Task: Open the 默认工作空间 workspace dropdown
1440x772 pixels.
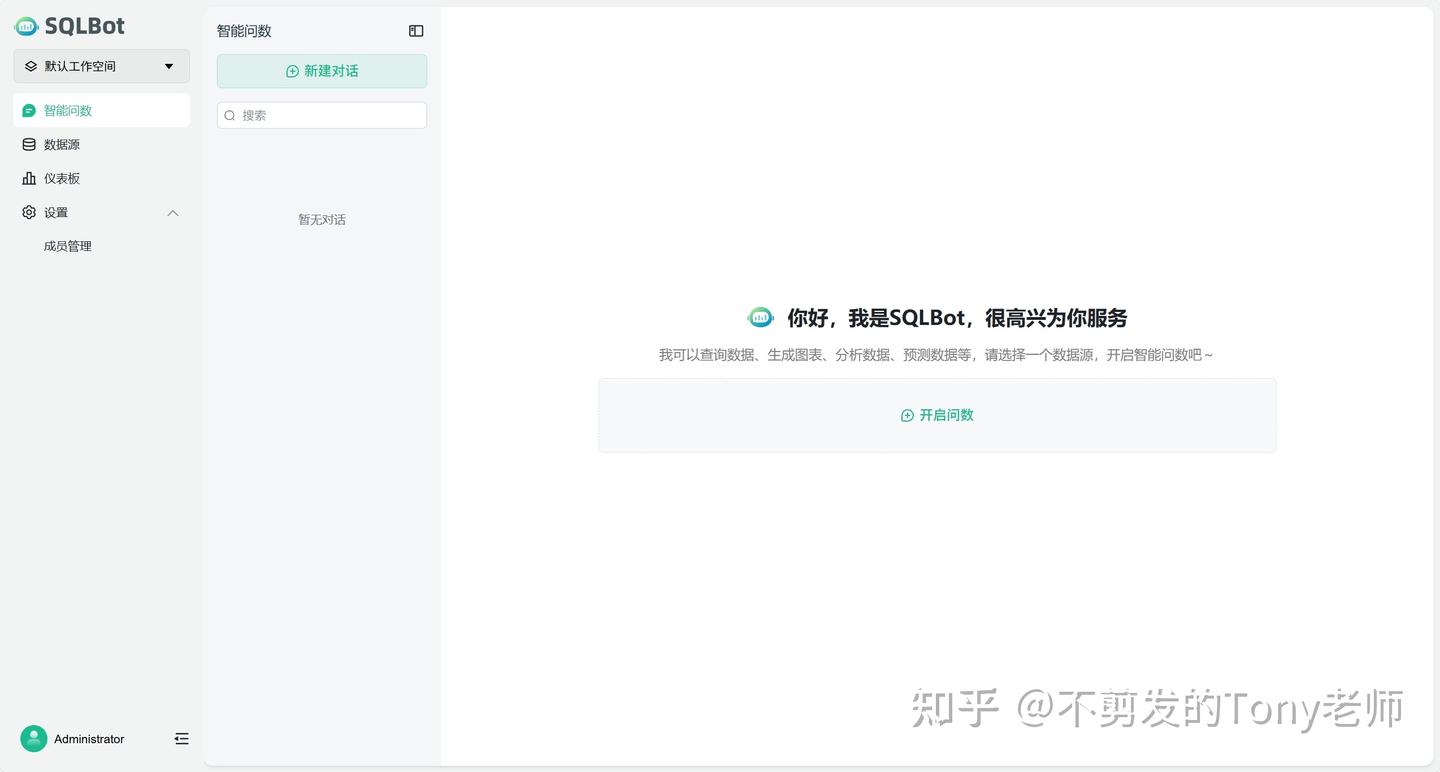Action: [x=100, y=65]
